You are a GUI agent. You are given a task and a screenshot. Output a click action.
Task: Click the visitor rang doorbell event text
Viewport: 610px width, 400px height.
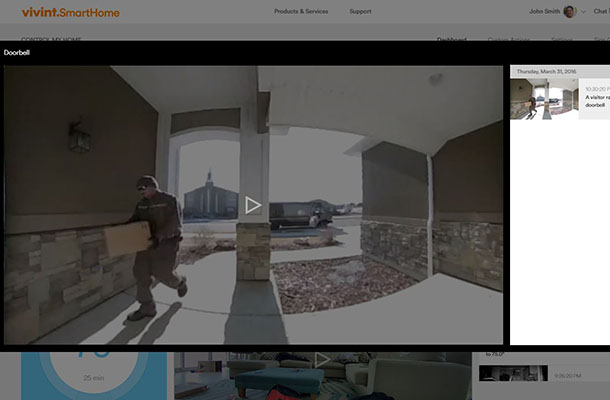tap(598, 101)
